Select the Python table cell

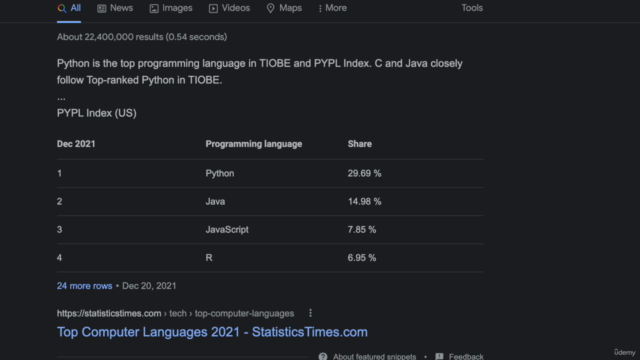(x=220, y=173)
